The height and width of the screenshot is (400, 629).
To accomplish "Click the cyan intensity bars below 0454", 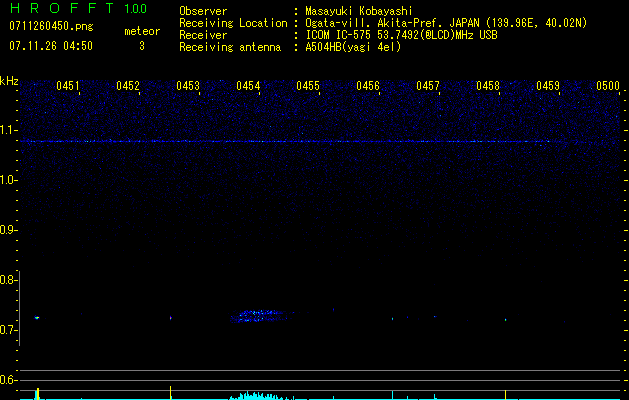I will pos(260,396).
